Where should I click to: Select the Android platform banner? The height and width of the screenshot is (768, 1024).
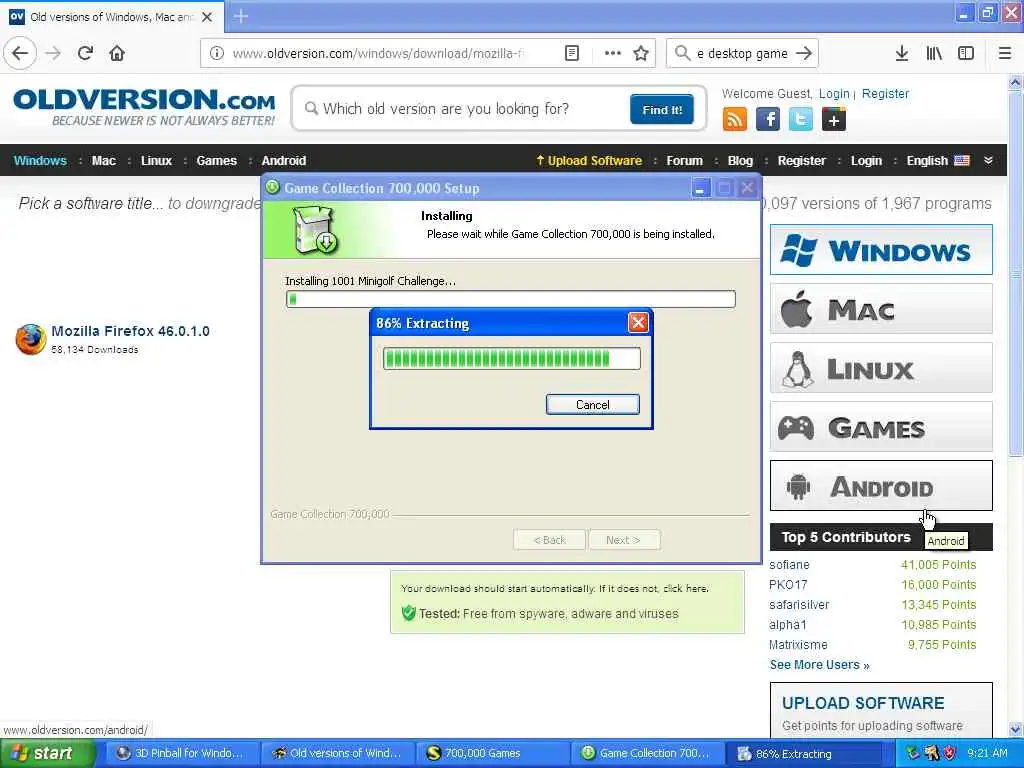coord(881,486)
